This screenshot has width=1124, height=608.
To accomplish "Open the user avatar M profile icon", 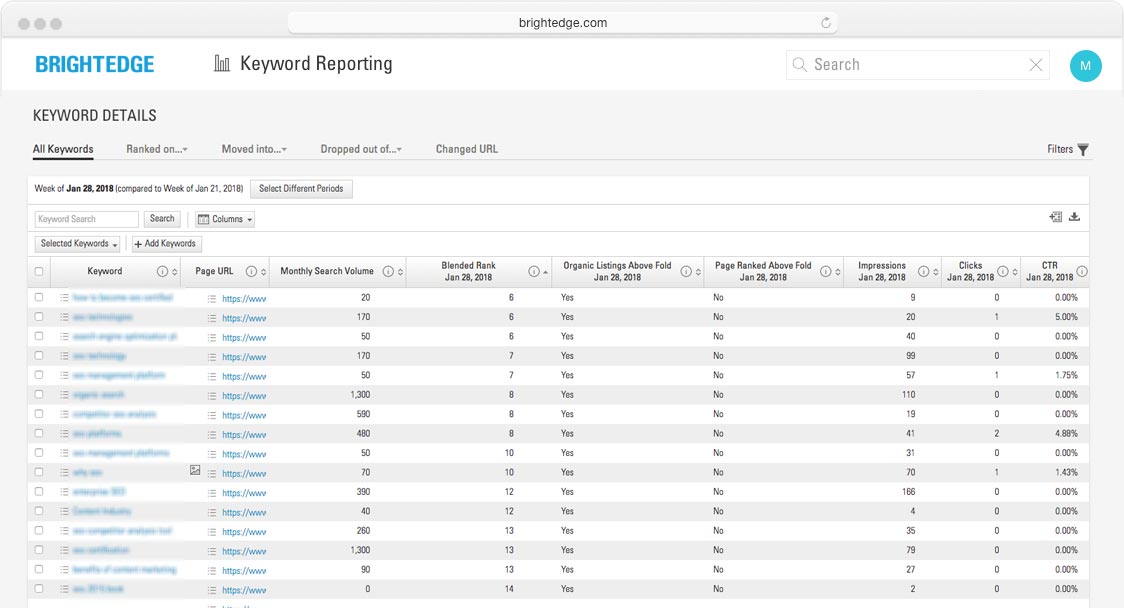I will (x=1085, y=66).
